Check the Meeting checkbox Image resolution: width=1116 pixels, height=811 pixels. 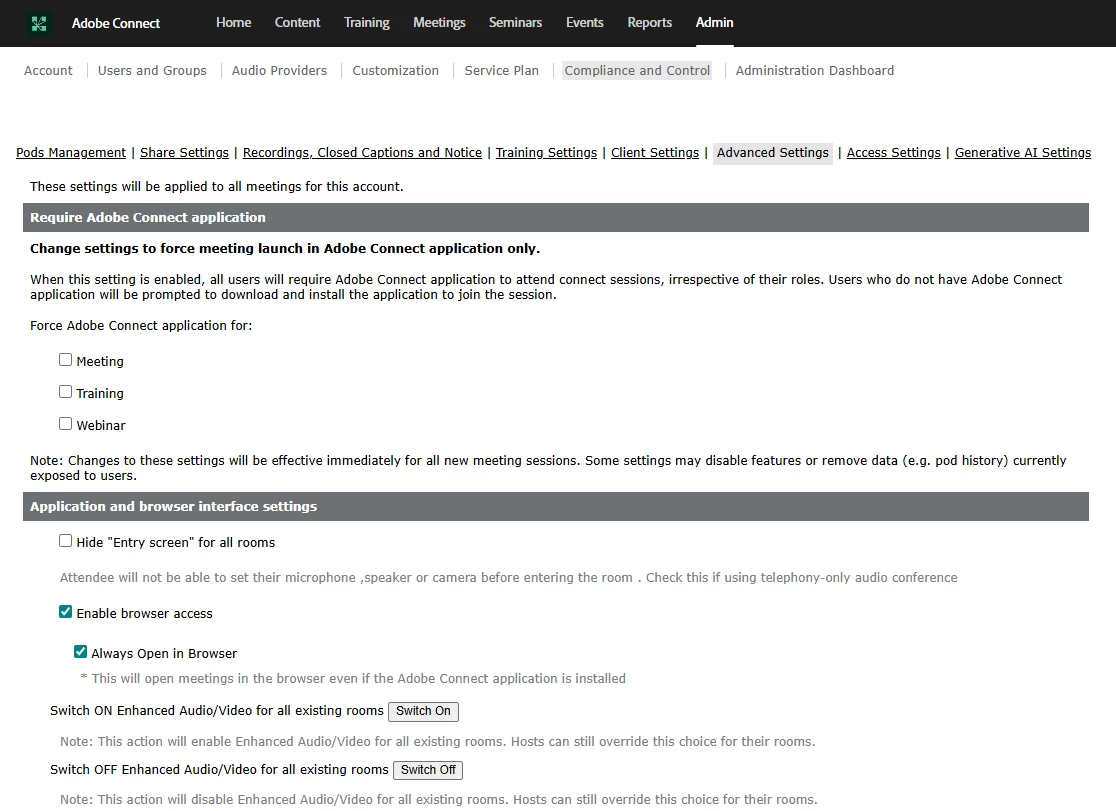tap(65, 360)
